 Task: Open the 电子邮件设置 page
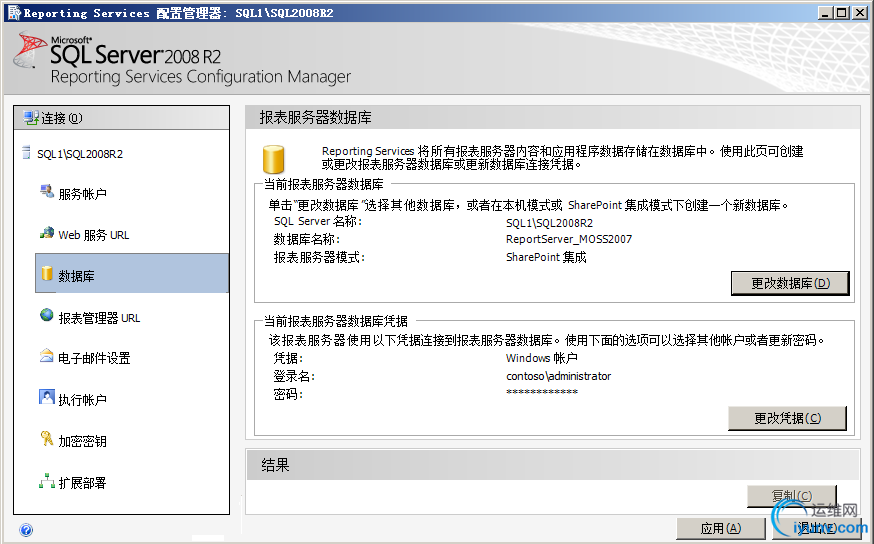click(94, 358)
